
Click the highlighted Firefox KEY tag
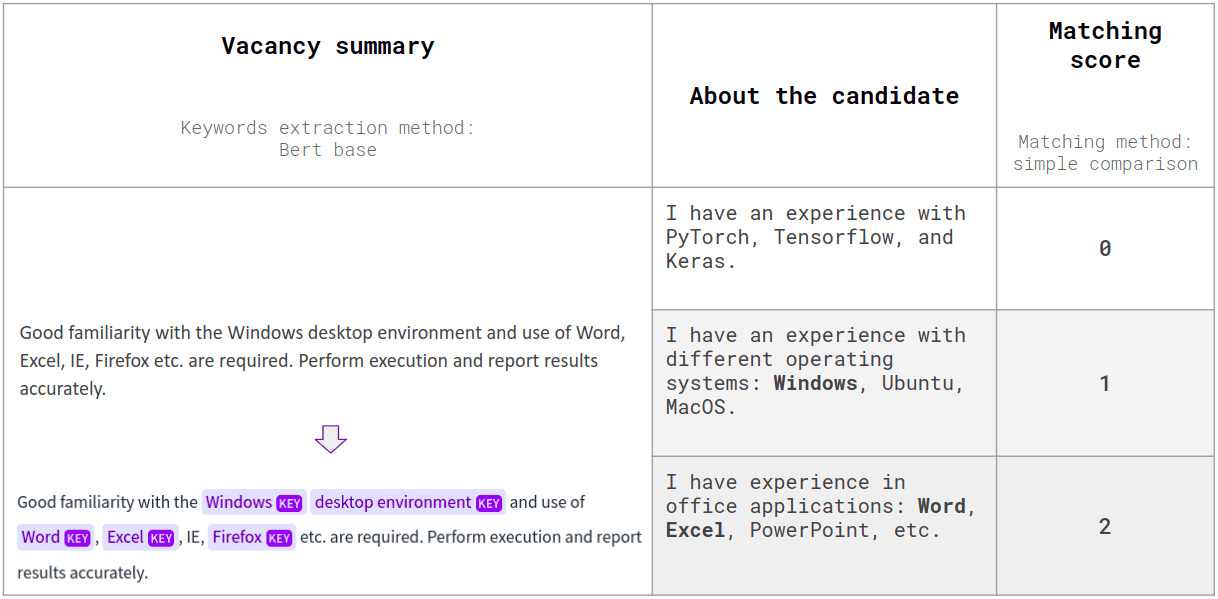pyautogui.click(x=252, y=537)
